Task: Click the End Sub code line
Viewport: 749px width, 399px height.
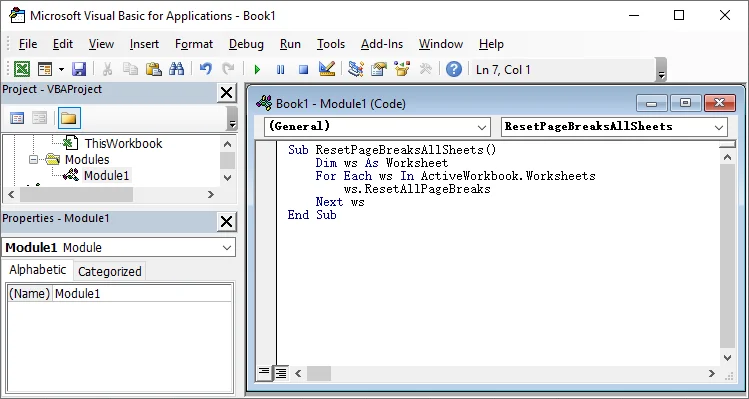Action: 312,215
